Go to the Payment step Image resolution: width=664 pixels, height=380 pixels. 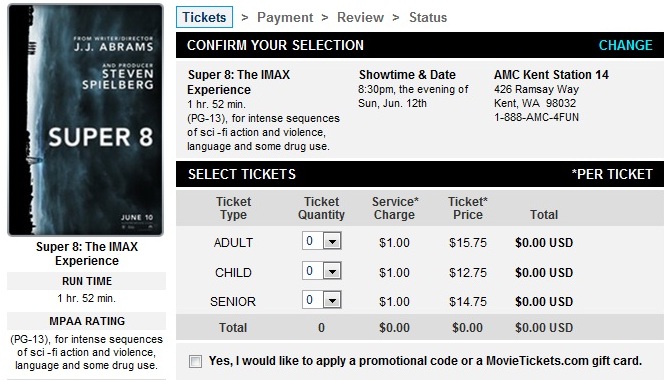[x=285, y=17]
